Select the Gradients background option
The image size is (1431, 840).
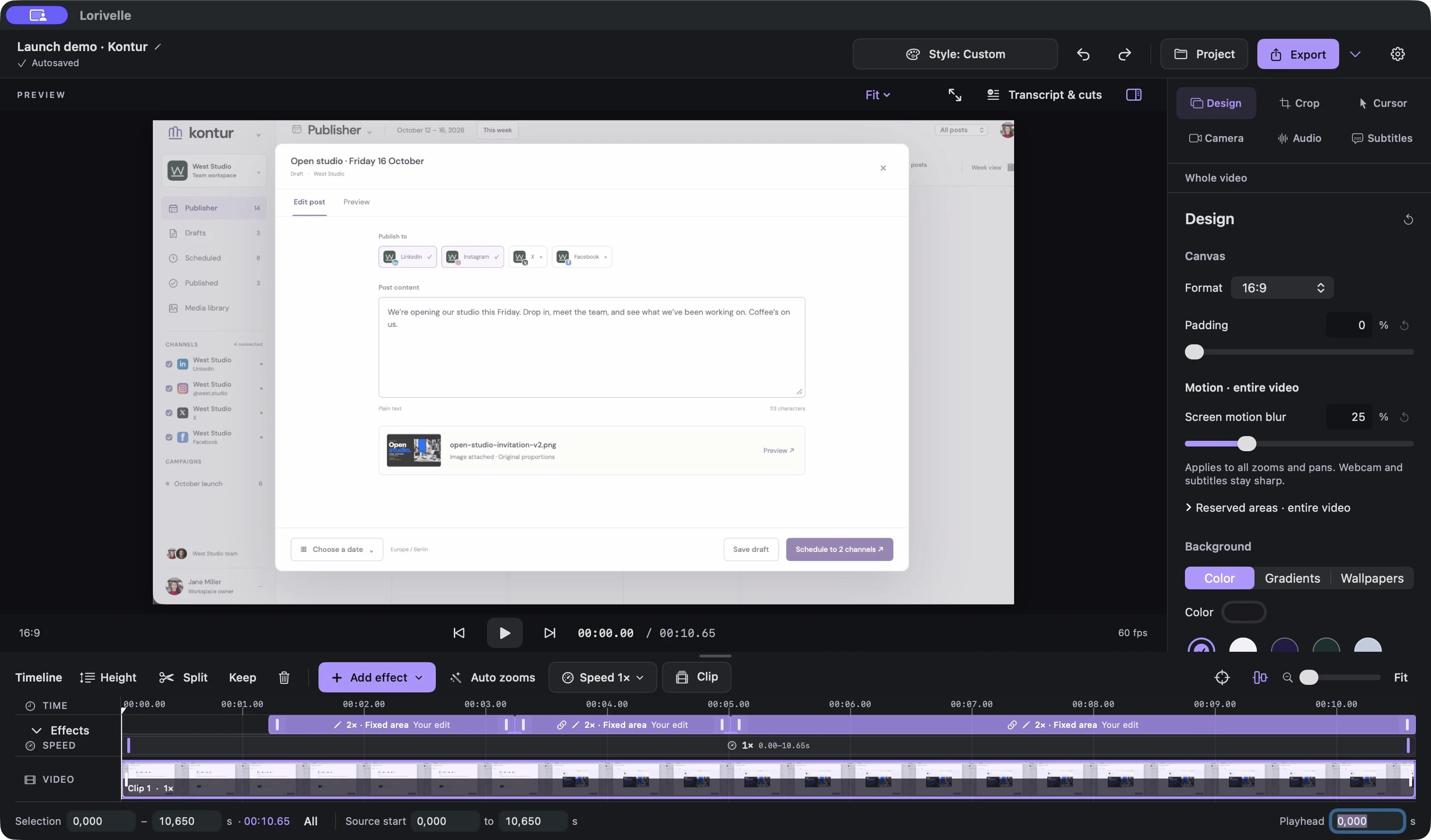(x=1292, y=578)
